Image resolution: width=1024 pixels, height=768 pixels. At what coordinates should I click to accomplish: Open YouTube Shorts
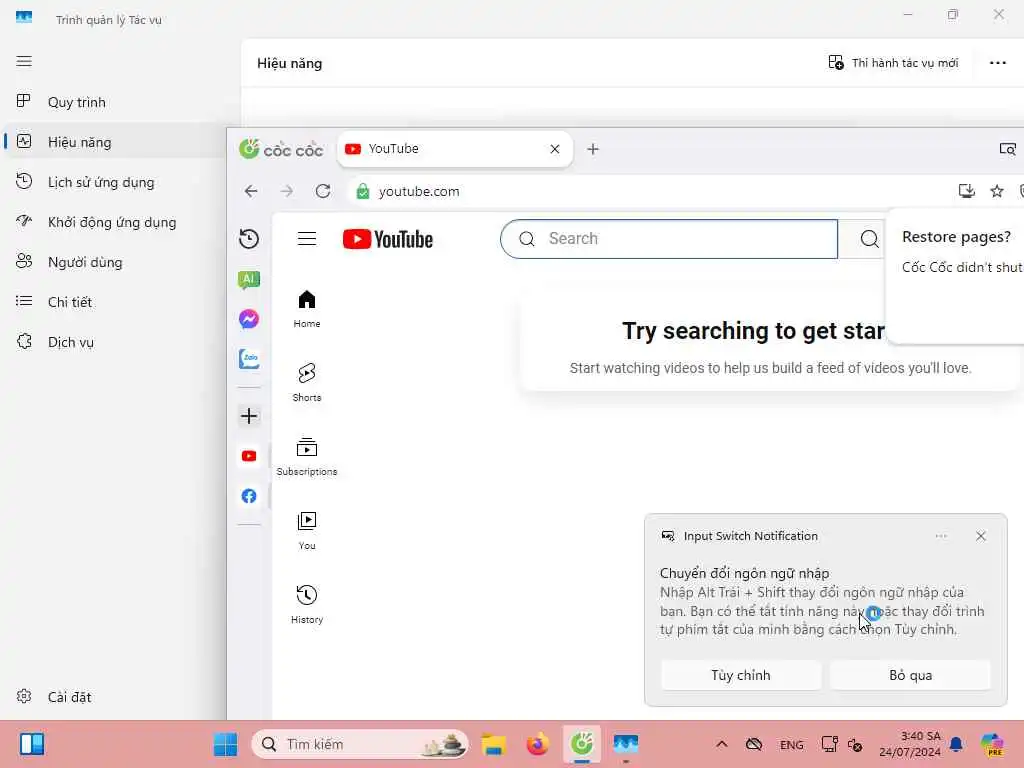point(307,383)
